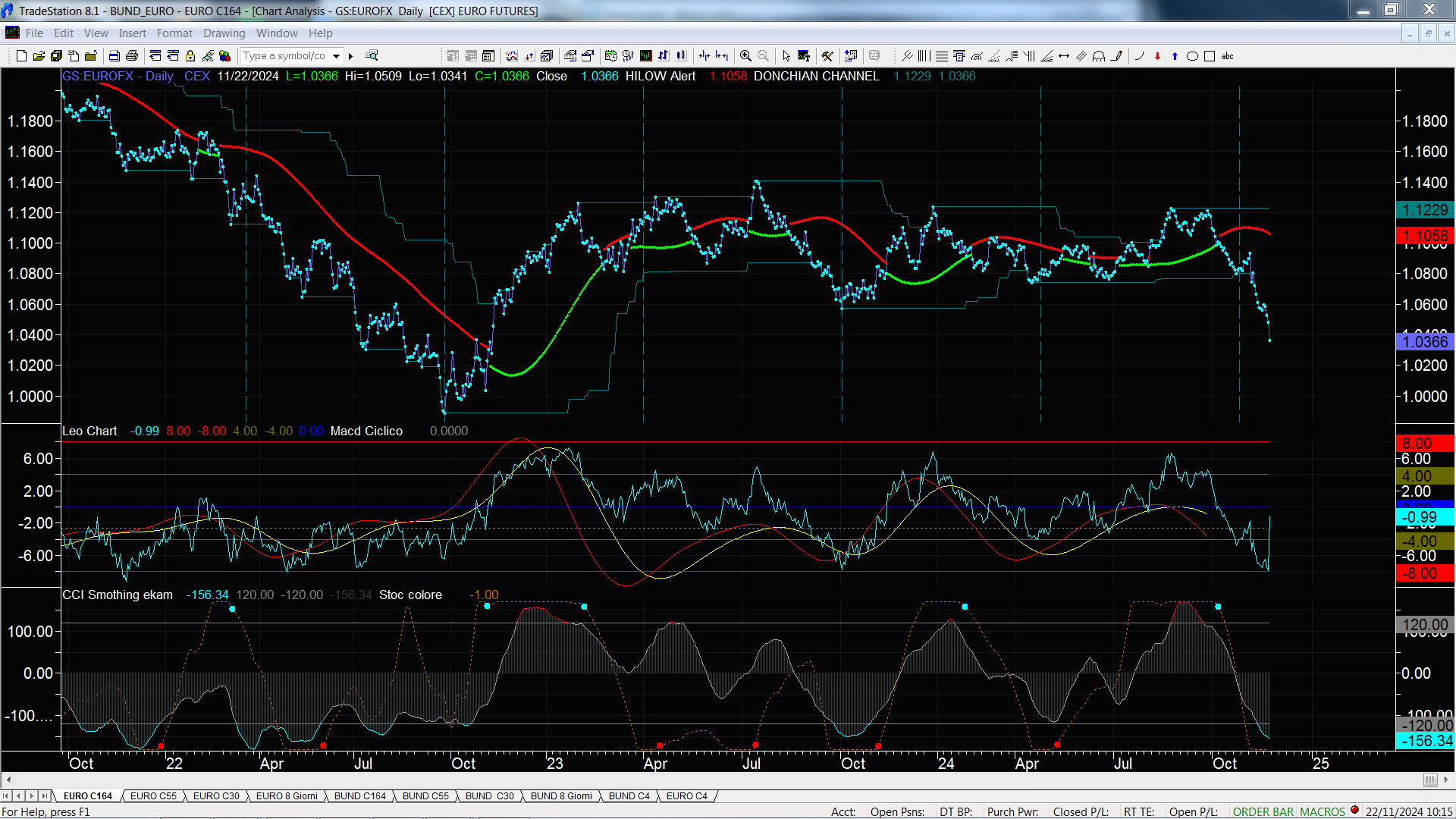Click the 1.1058 red price label
Viewport: 1456px width, 819px height.
tap(1426, 236)
